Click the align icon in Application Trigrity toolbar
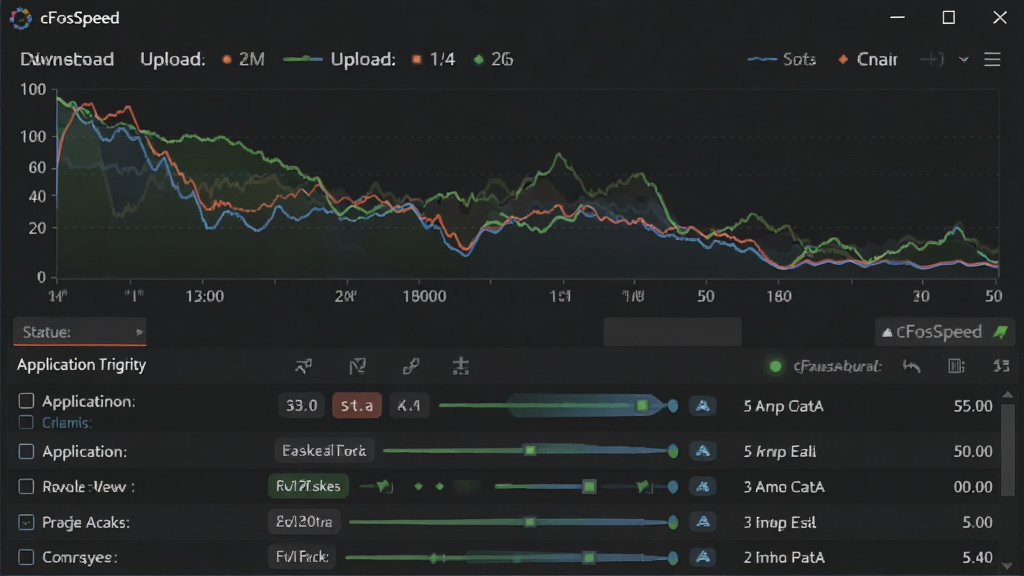This screenshot has height=576, width=1024. tap(461, 366)
